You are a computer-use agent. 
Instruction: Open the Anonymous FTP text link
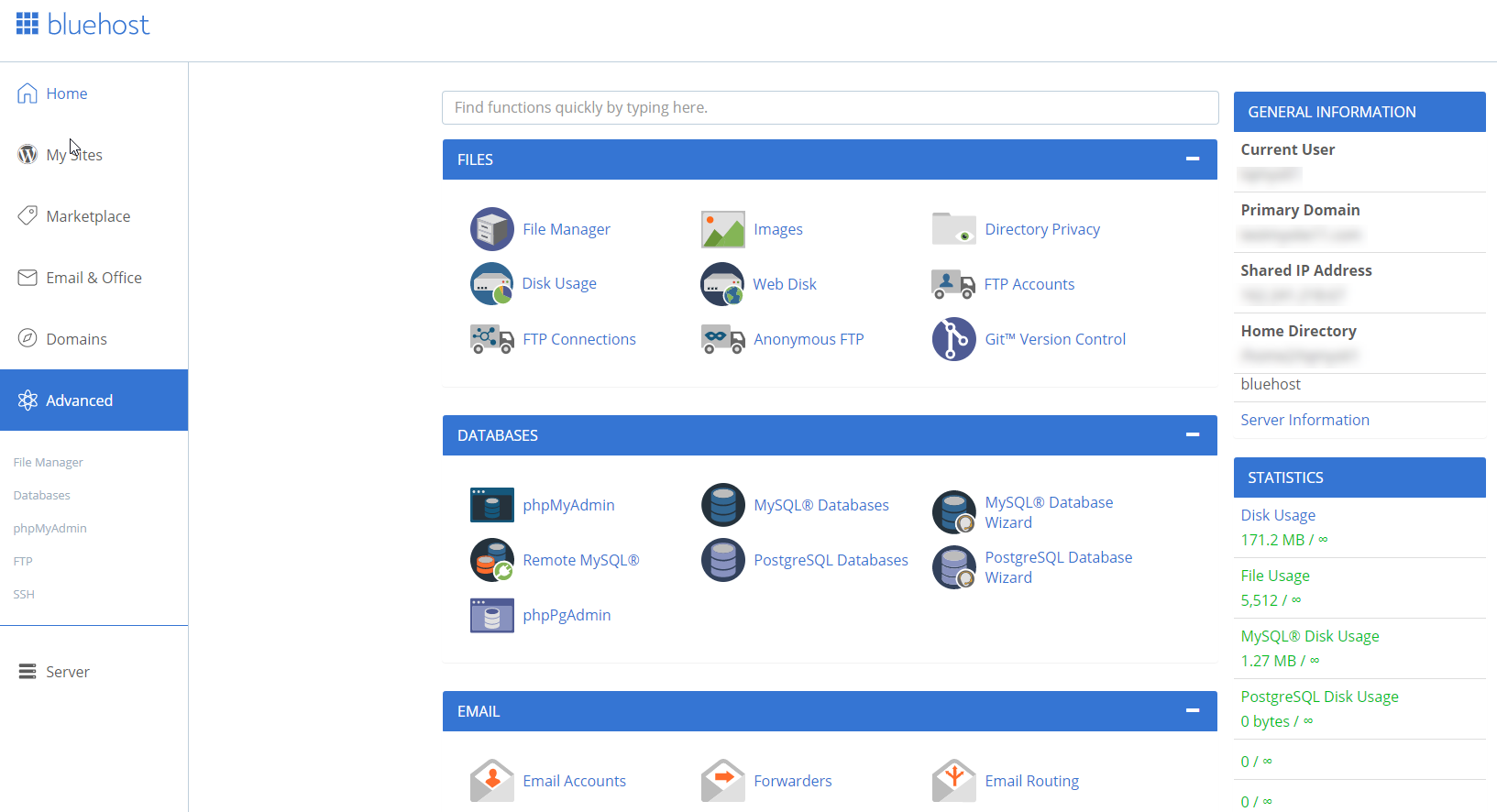[x=809, y=339]
